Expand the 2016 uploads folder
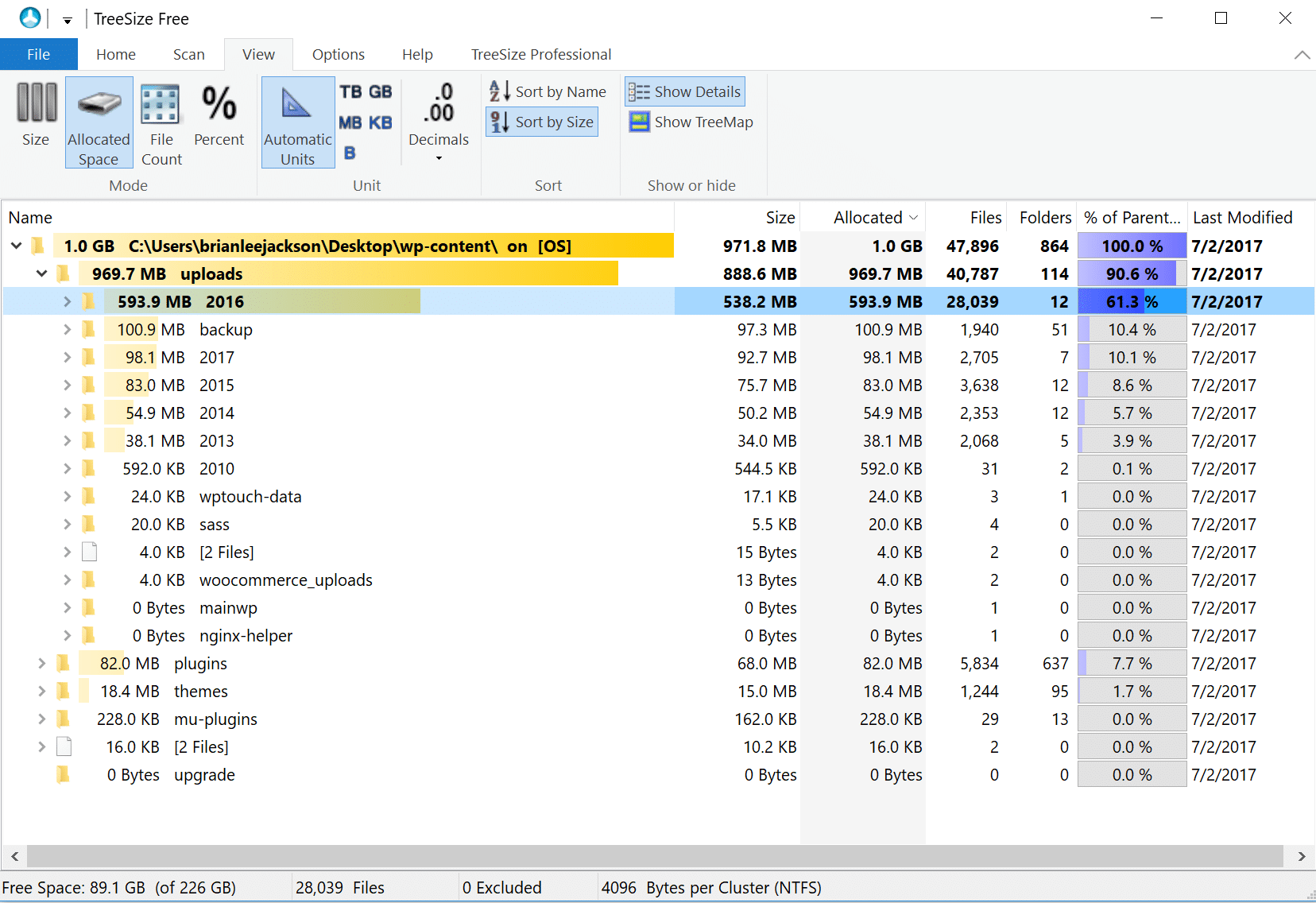 pyautogui.click(x=67, y=301)
